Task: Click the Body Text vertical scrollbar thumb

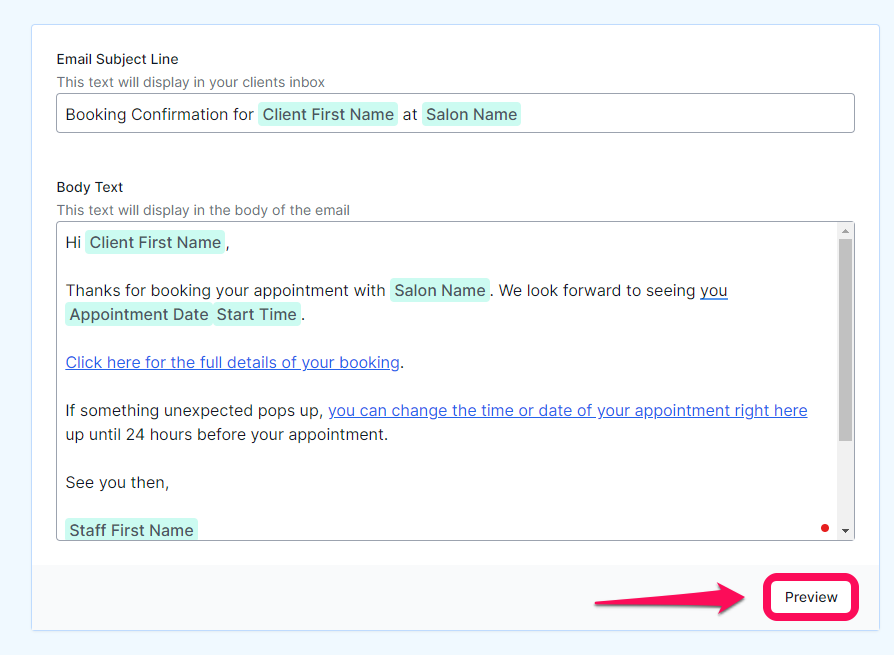Action: [845, 340]
